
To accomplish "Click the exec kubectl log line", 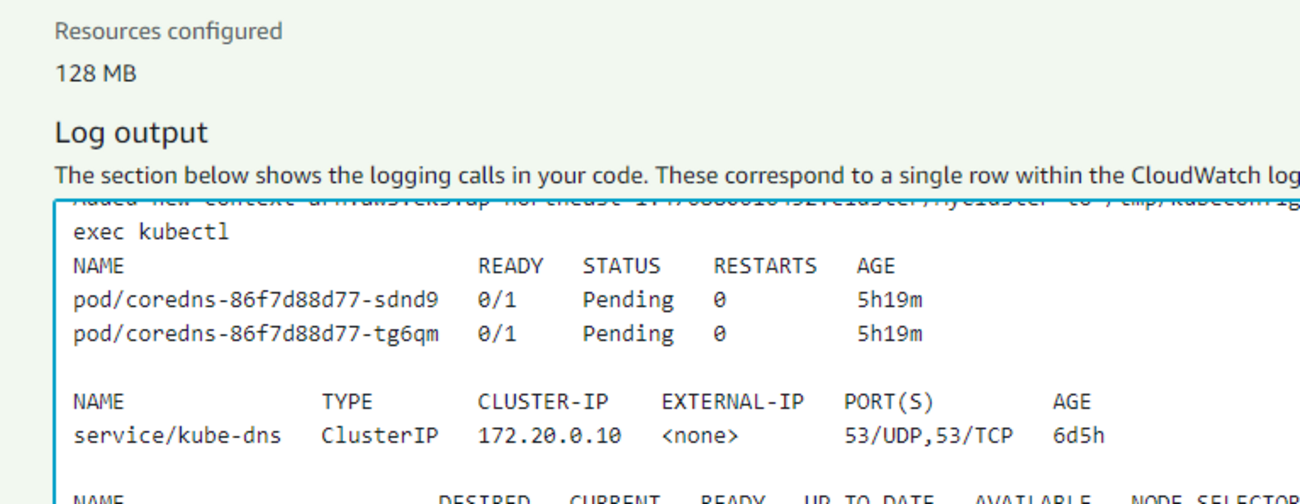I will (151, 232).
